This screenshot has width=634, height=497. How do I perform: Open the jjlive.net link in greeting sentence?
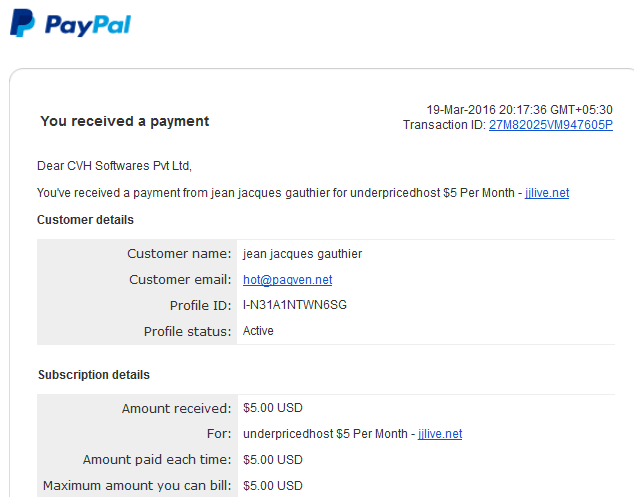click(547, 193)
